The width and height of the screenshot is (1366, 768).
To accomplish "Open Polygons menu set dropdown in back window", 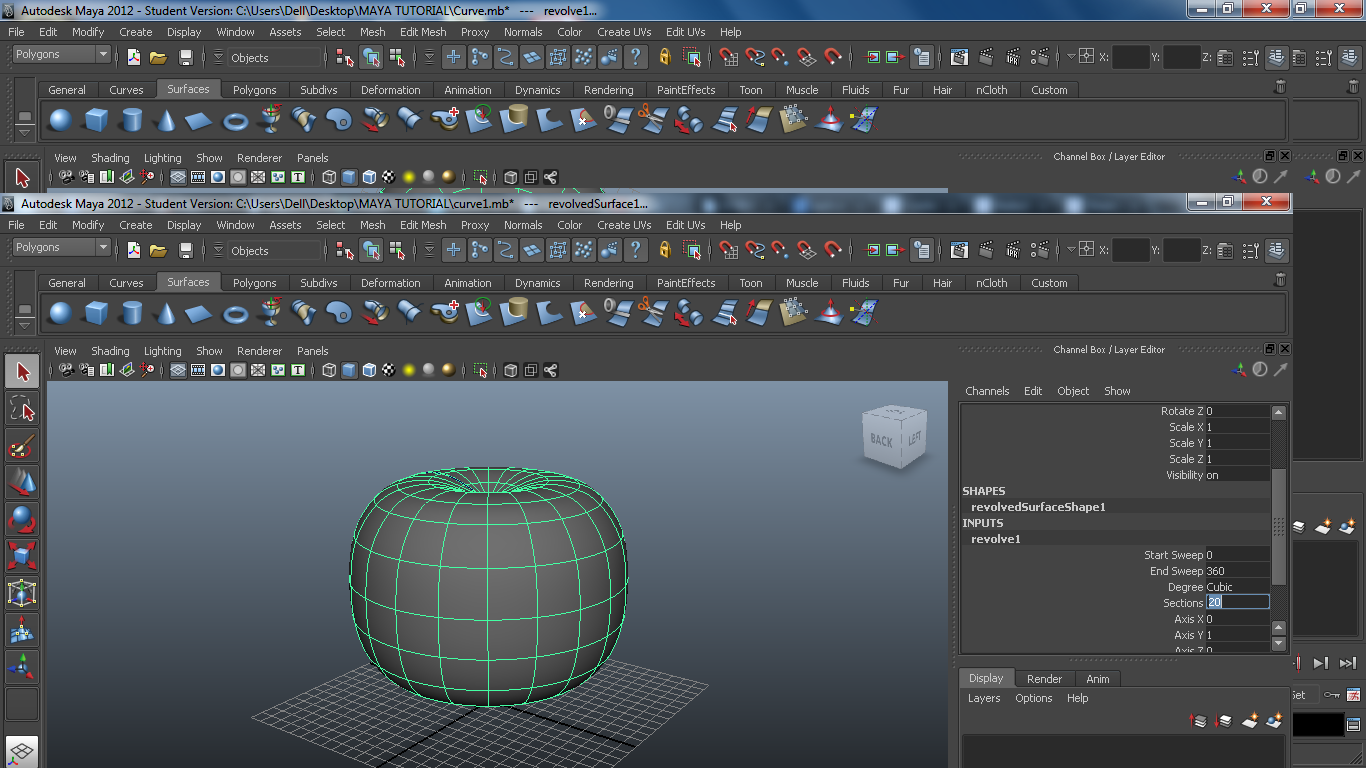I will 61,54.
